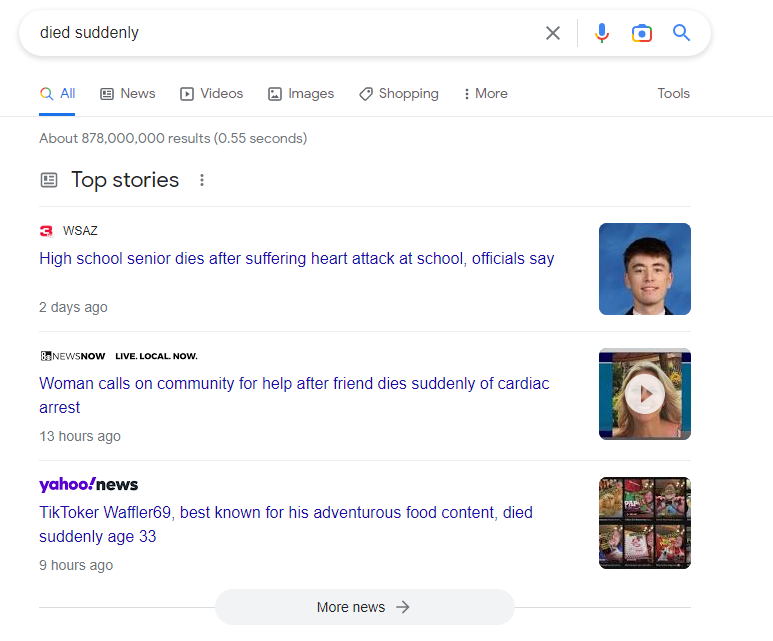Open the Top stories three-dot options

202,180
